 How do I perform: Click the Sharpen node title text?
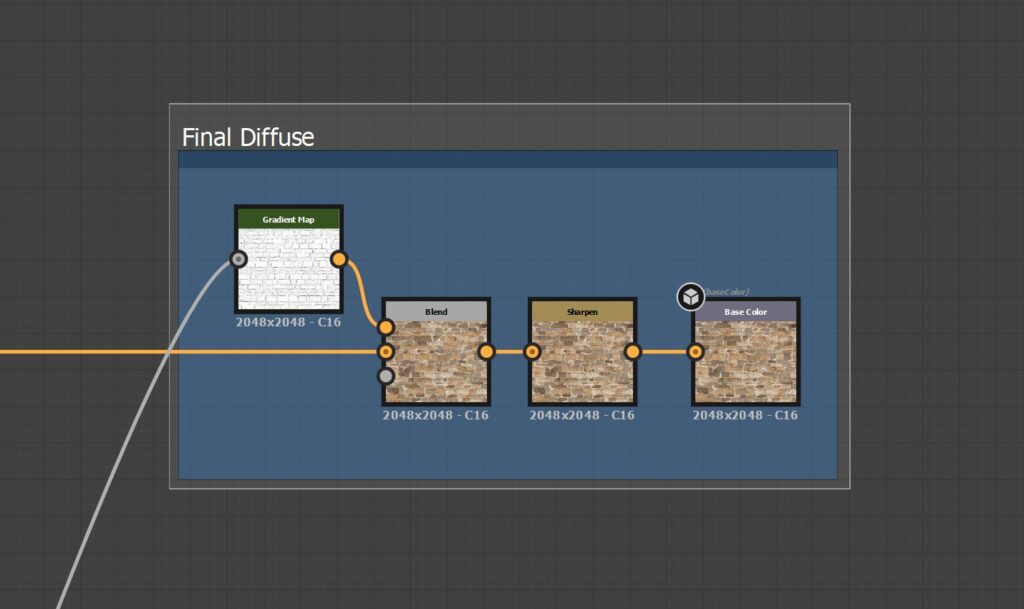tap(582, 312)
